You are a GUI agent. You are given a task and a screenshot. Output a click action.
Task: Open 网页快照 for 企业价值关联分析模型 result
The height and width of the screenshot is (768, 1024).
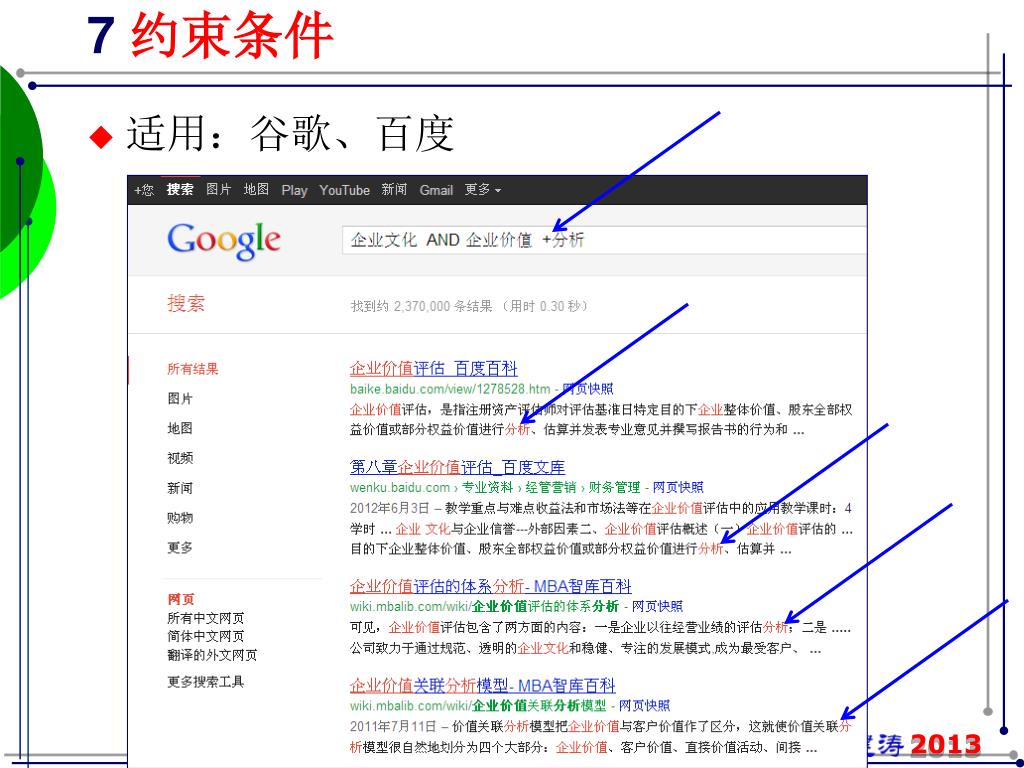[x=645, y=705]
